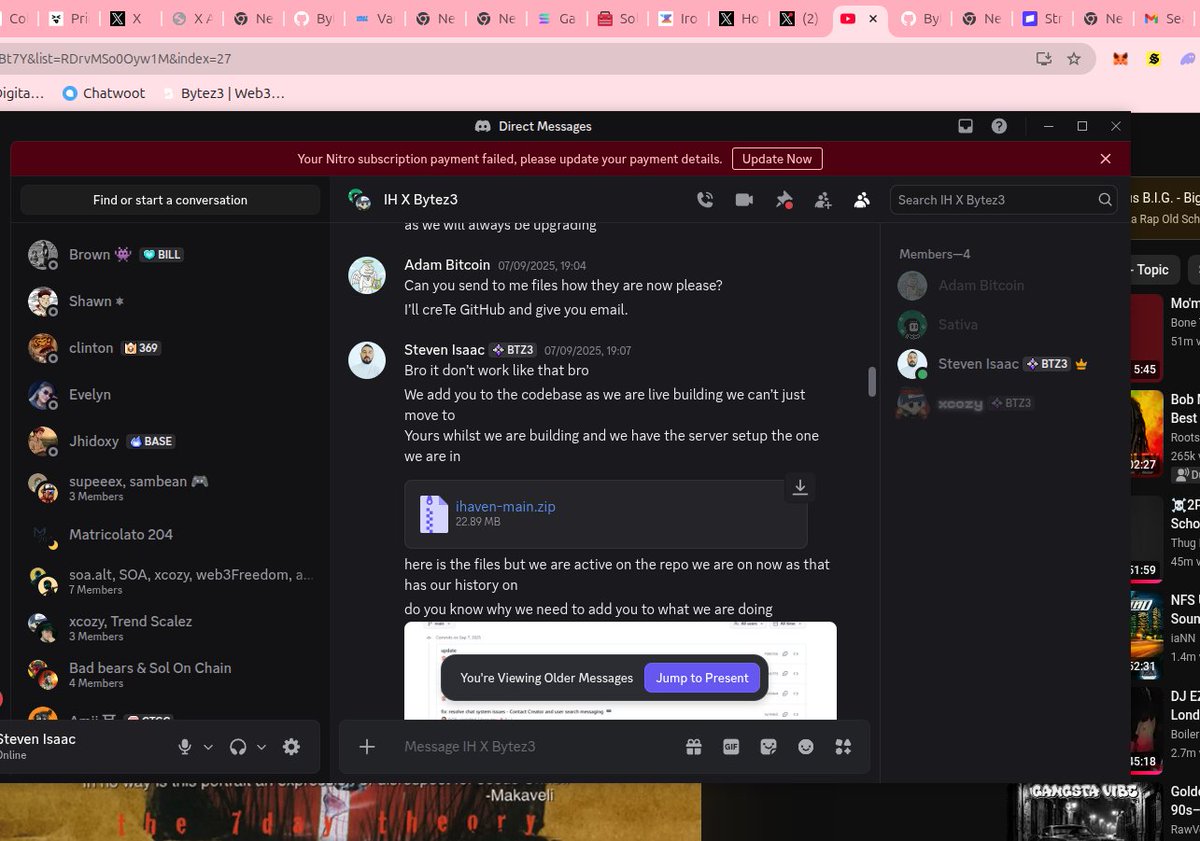Open the soa.alt, SOA, xcozy 7-member group
This screenshot has height=841, width=1200.
click(170, 581)
